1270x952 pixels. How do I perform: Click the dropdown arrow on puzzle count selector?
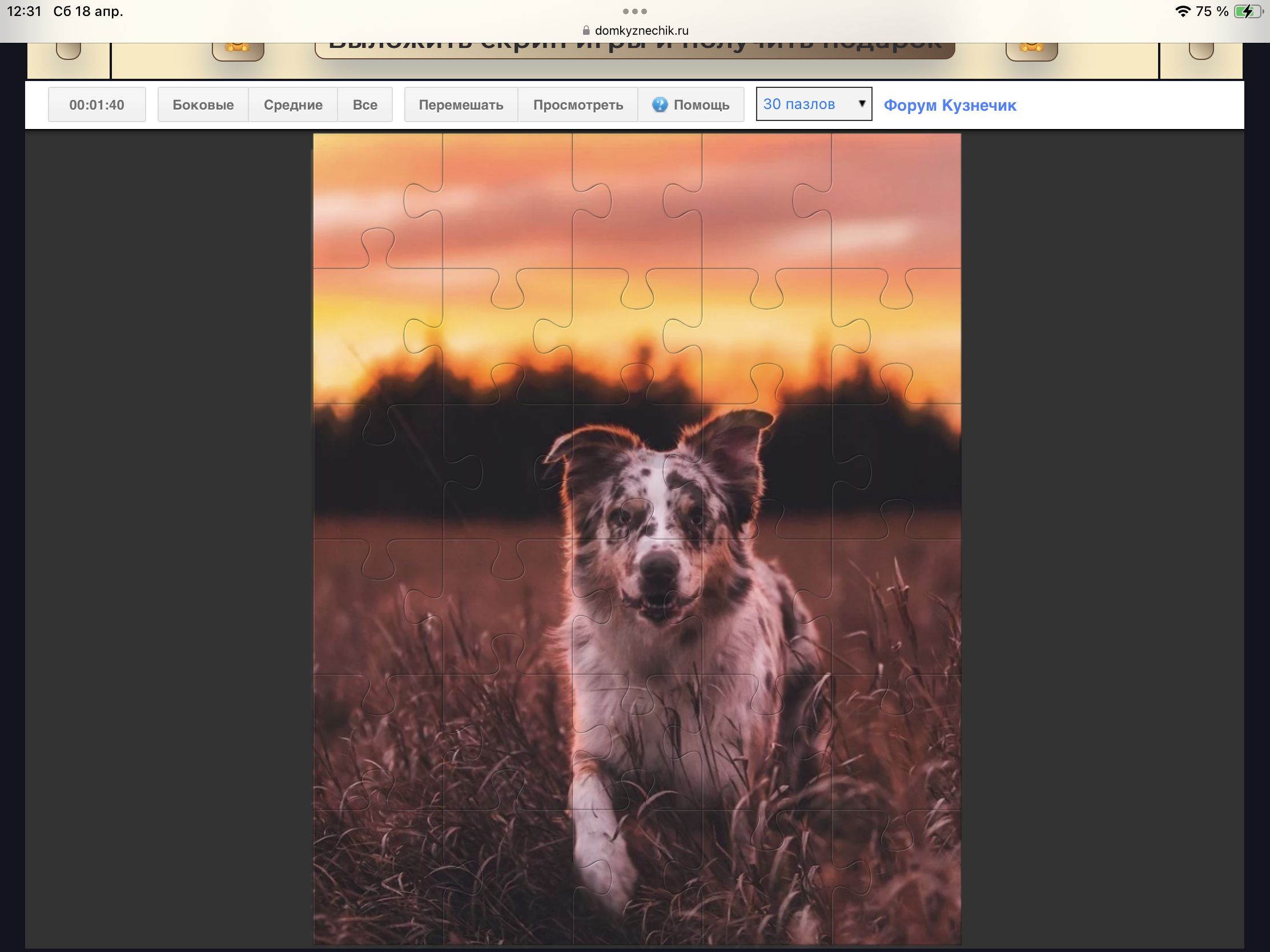(x=861, y=104)
